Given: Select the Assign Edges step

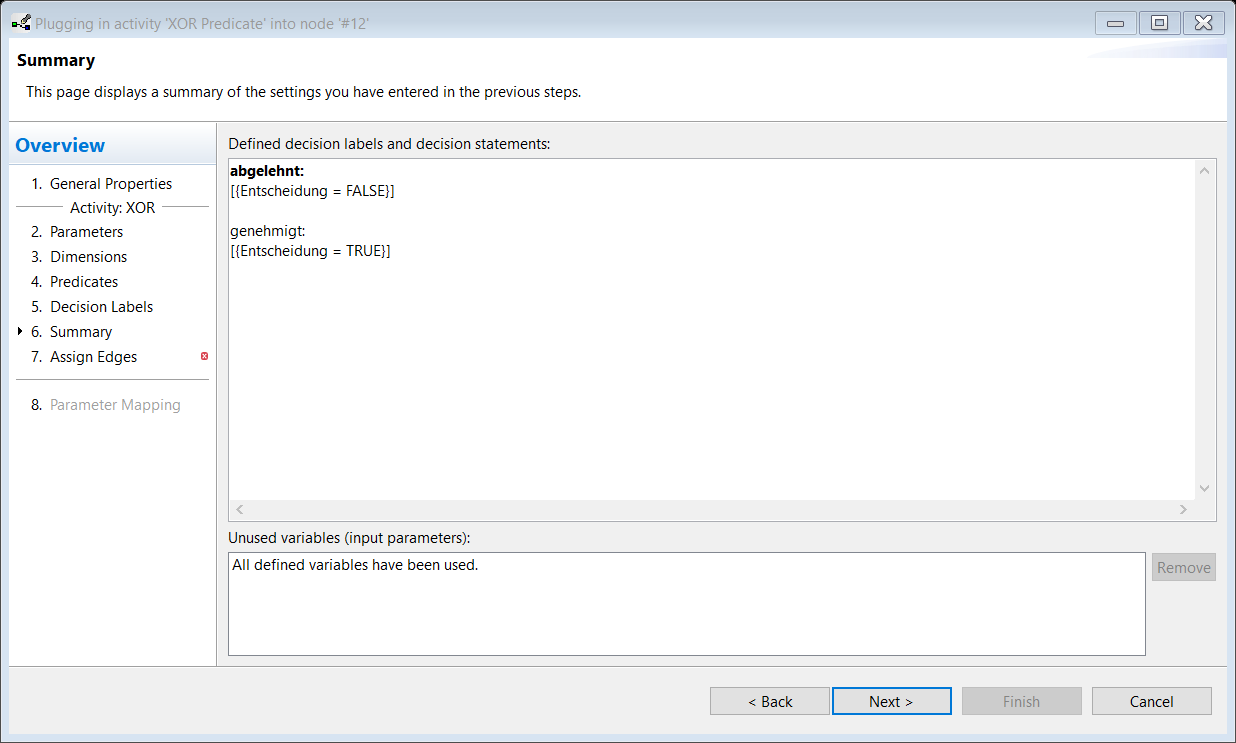Looking at the screenshot, I should [x=84, y=357].
